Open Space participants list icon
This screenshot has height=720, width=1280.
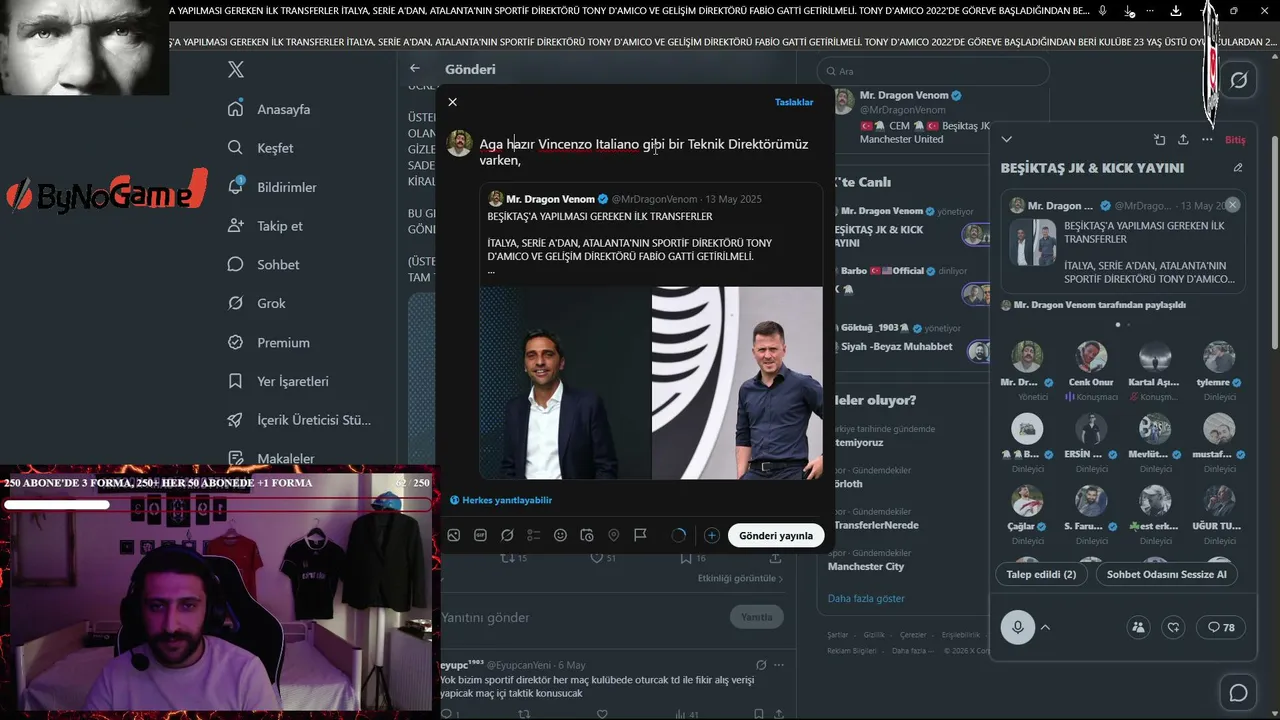coord(1138,627)
